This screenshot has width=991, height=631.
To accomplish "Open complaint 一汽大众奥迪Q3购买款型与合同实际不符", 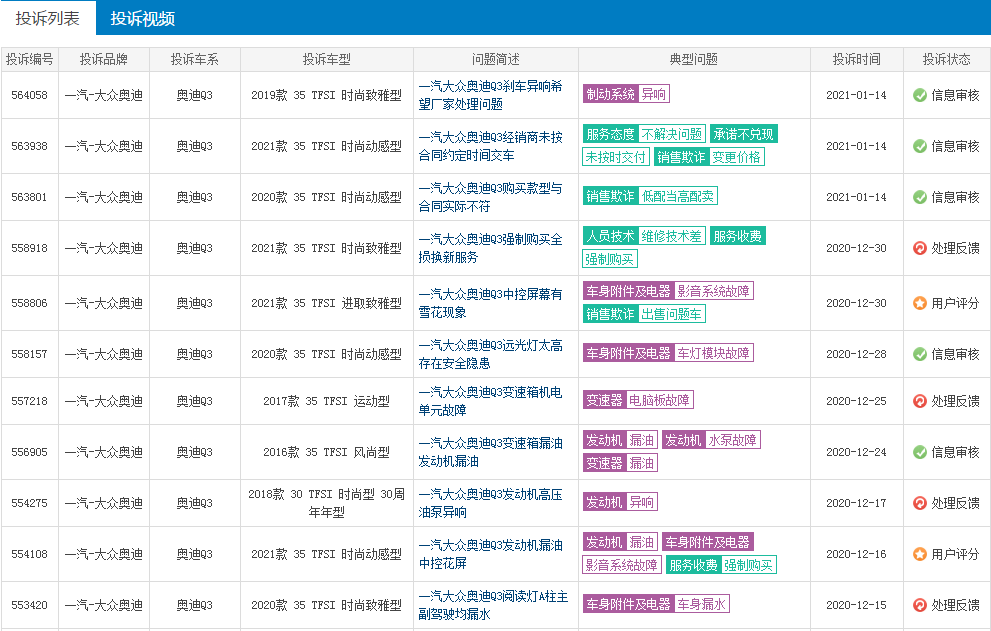I will pyautogui.click(x=490, y=197).
